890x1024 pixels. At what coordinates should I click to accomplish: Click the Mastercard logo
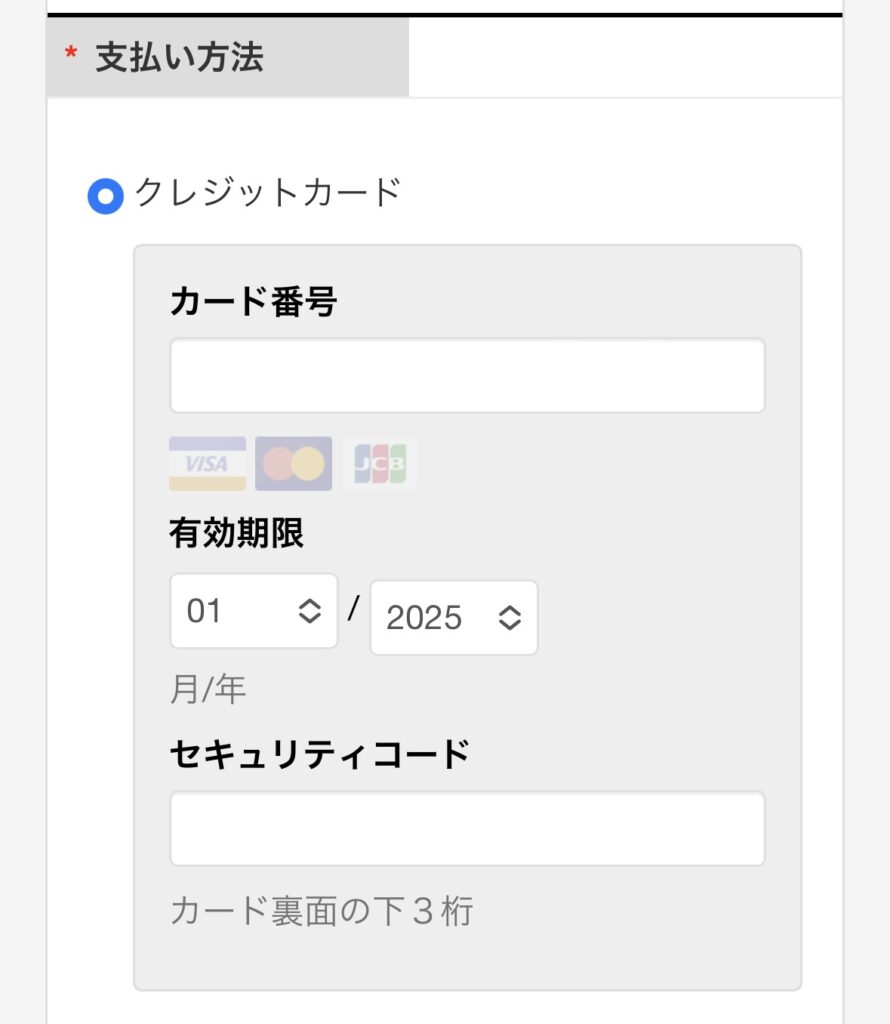(x=293, y=463)
